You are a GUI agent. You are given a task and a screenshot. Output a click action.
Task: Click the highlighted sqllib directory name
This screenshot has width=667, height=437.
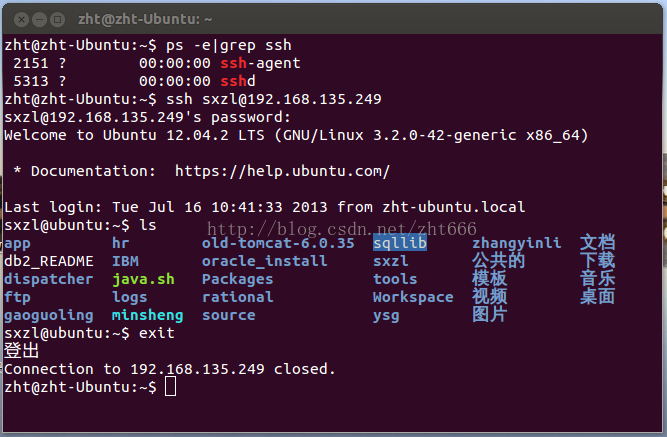click(400, 243)
